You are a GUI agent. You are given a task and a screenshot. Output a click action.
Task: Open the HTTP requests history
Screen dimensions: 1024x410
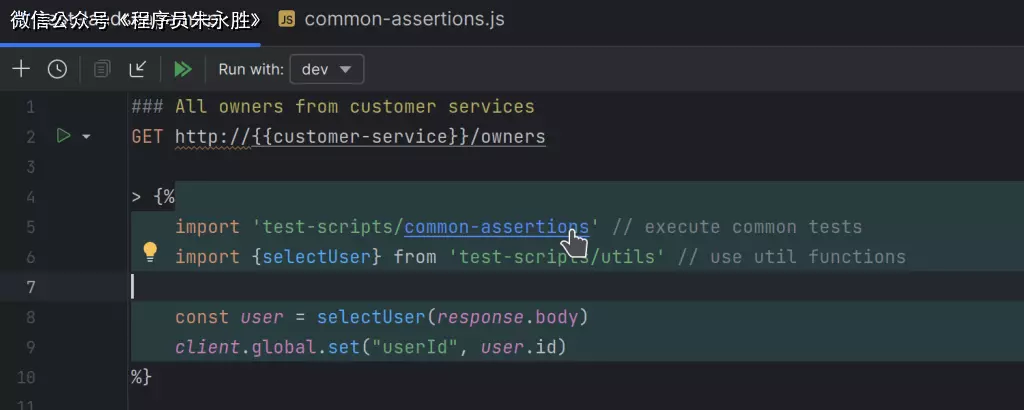(58, 69)
